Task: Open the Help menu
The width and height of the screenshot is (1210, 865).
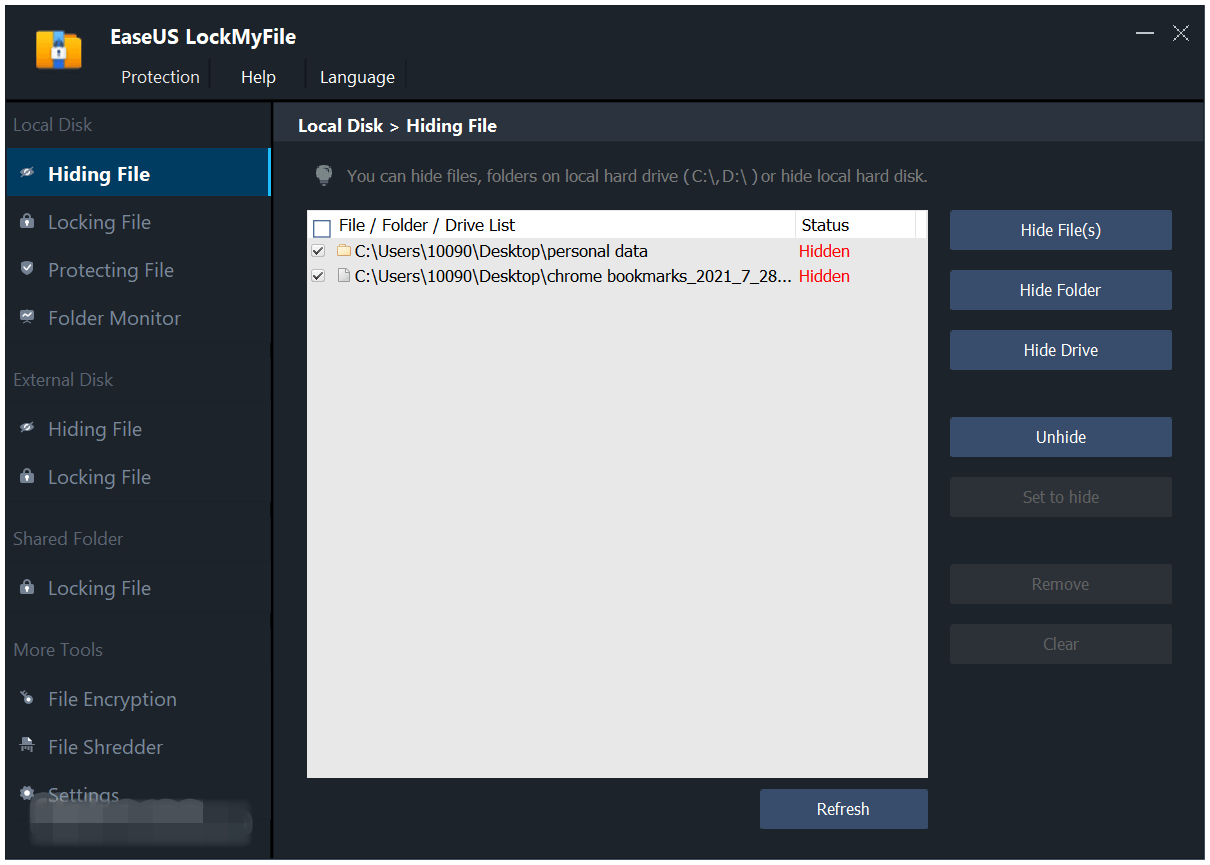Action: 258,76
